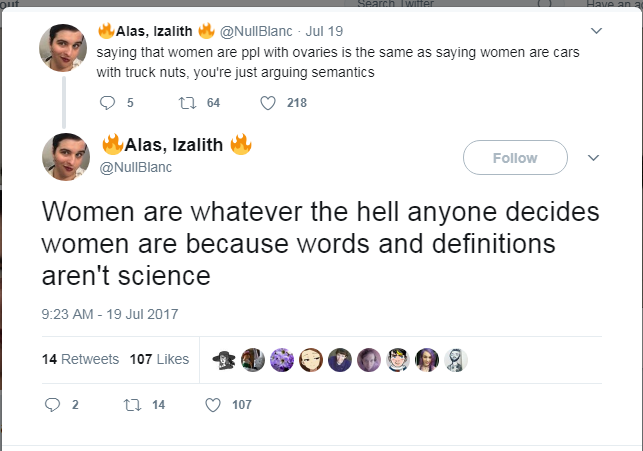643x451 pixels.
Task: Click profile photo of parent tweet
Action: coord(63,48)
